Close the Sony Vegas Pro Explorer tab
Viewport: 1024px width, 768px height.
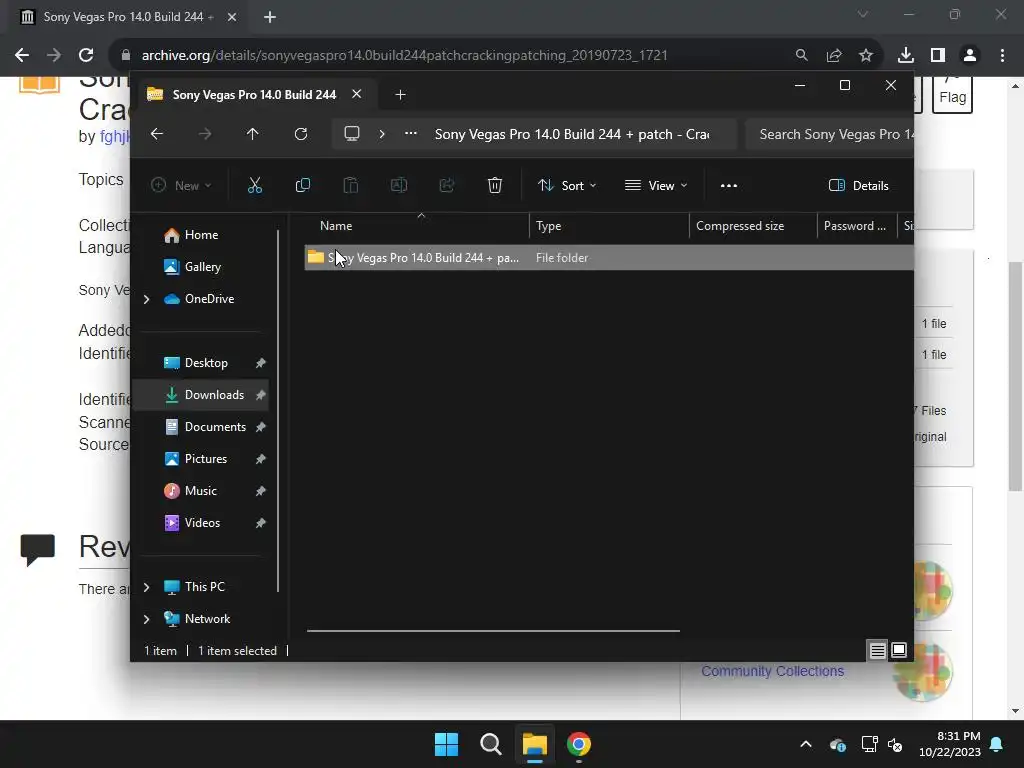(357, 94)
